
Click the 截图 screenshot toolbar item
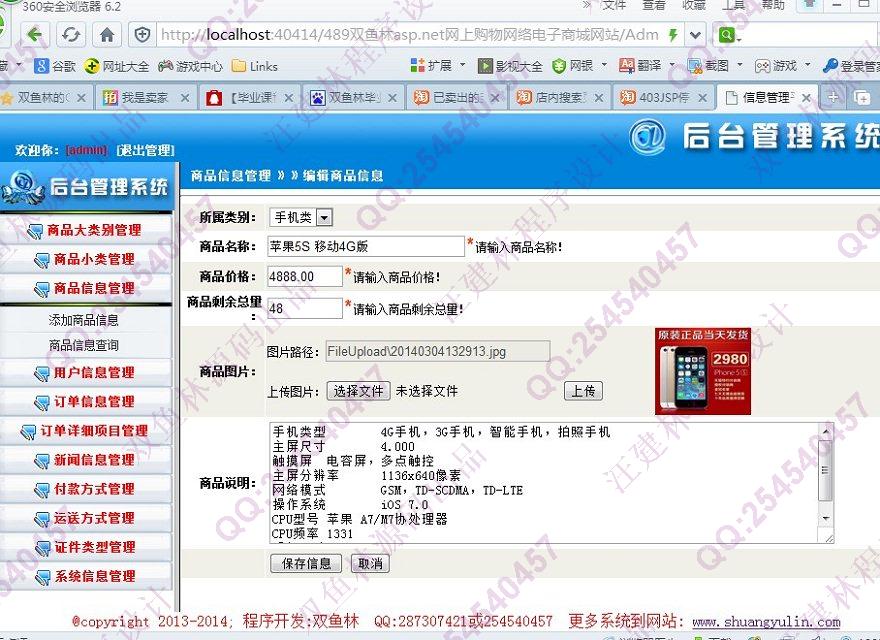(708, 66)
